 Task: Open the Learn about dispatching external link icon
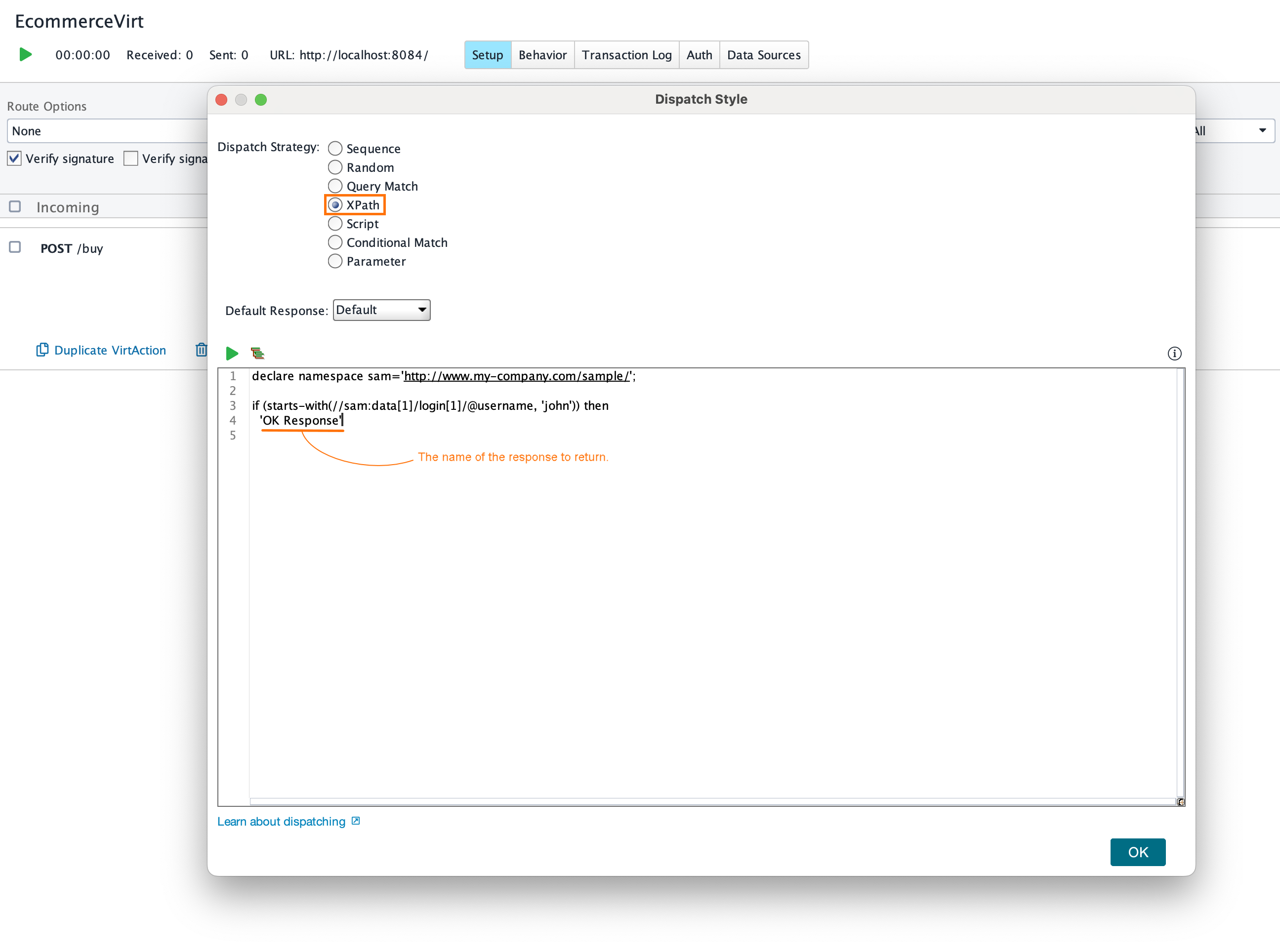click(355, 821)
